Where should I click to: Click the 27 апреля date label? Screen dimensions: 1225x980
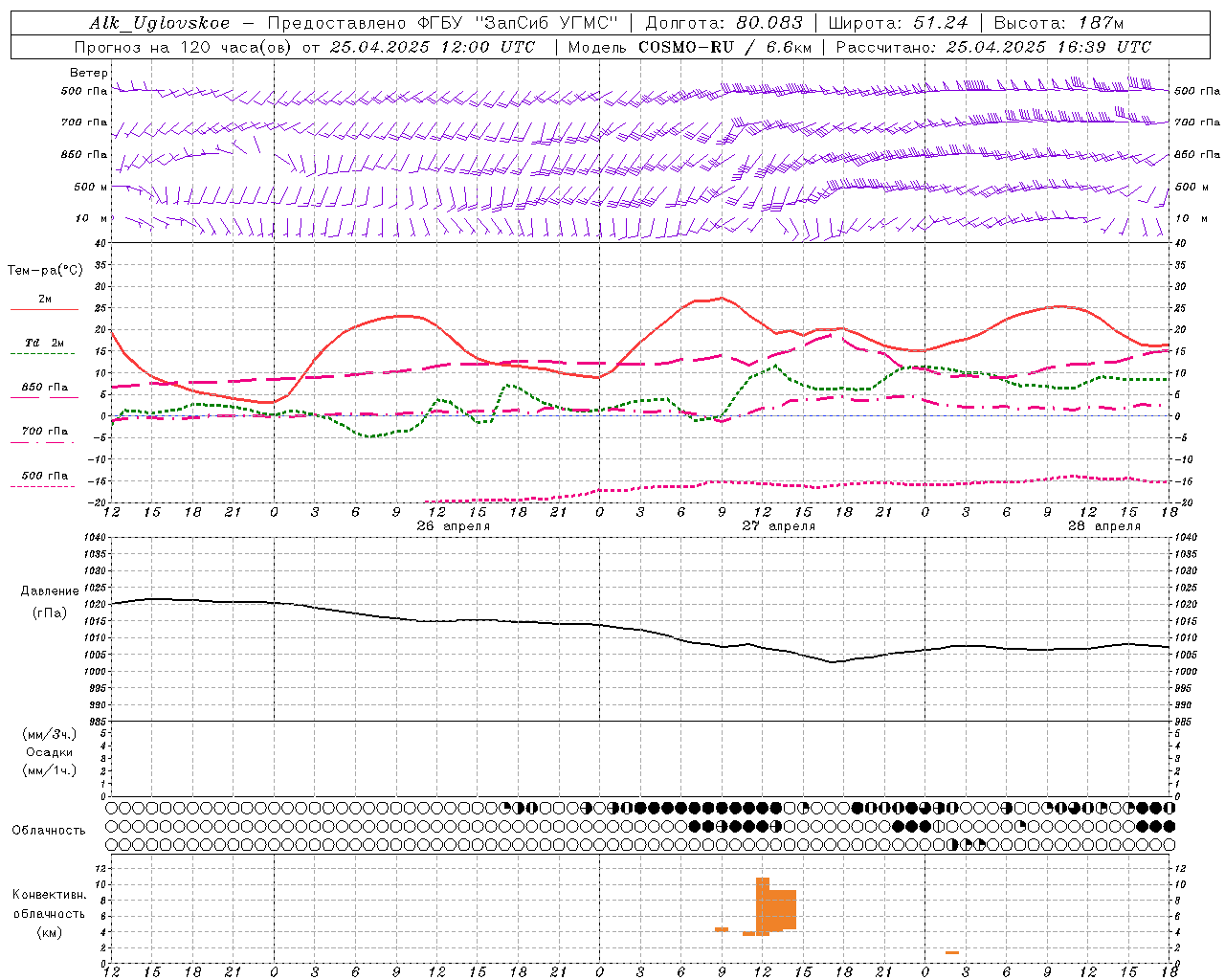[x=778, y=526]
